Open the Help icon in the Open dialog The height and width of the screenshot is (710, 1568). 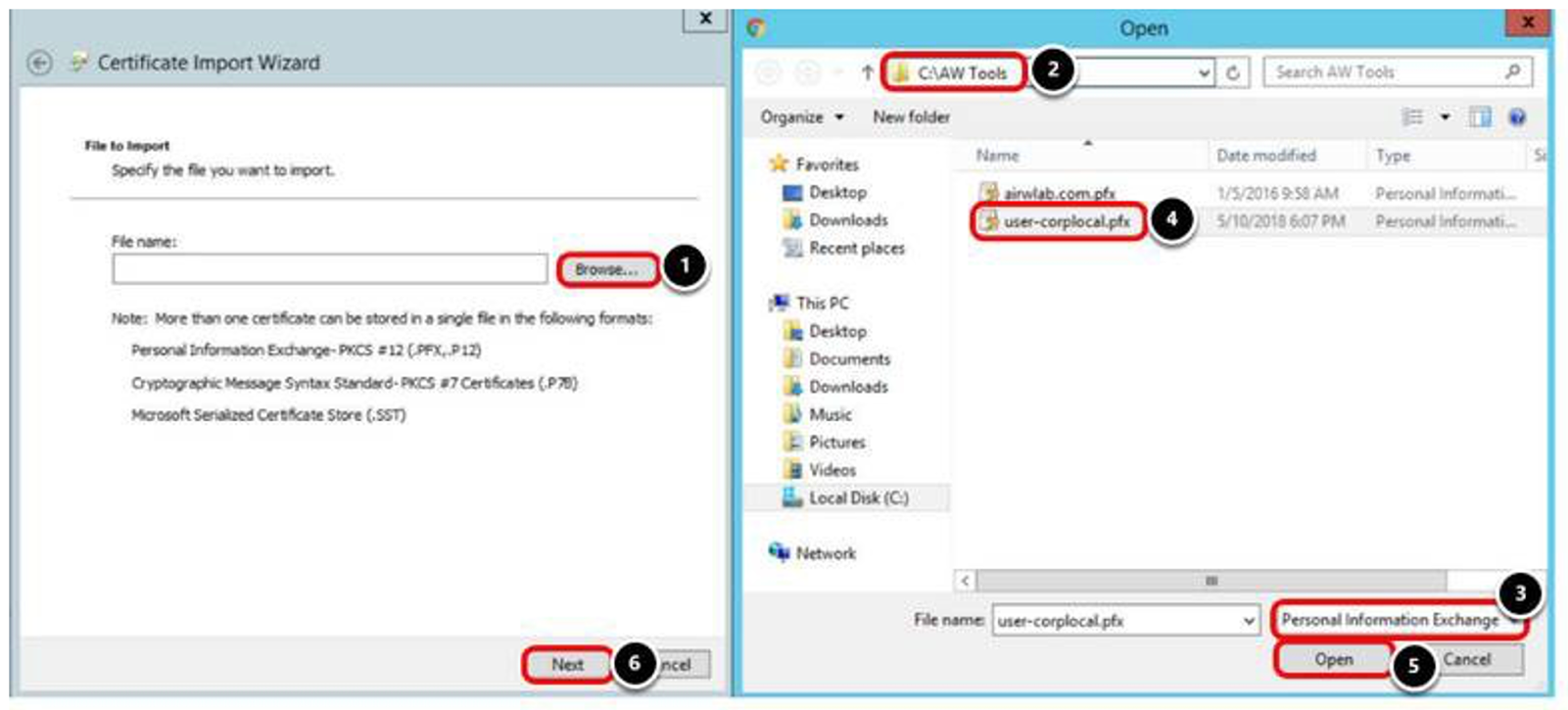tap(1516, 118)
